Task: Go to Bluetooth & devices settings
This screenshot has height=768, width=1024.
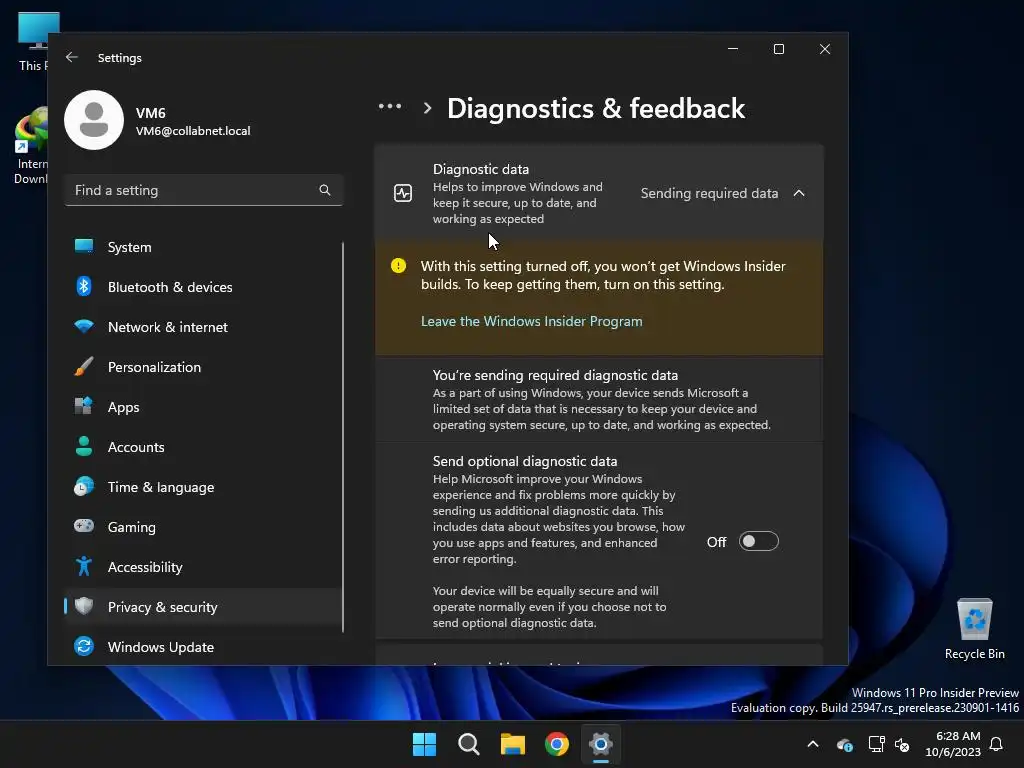Action: [203, 287]
